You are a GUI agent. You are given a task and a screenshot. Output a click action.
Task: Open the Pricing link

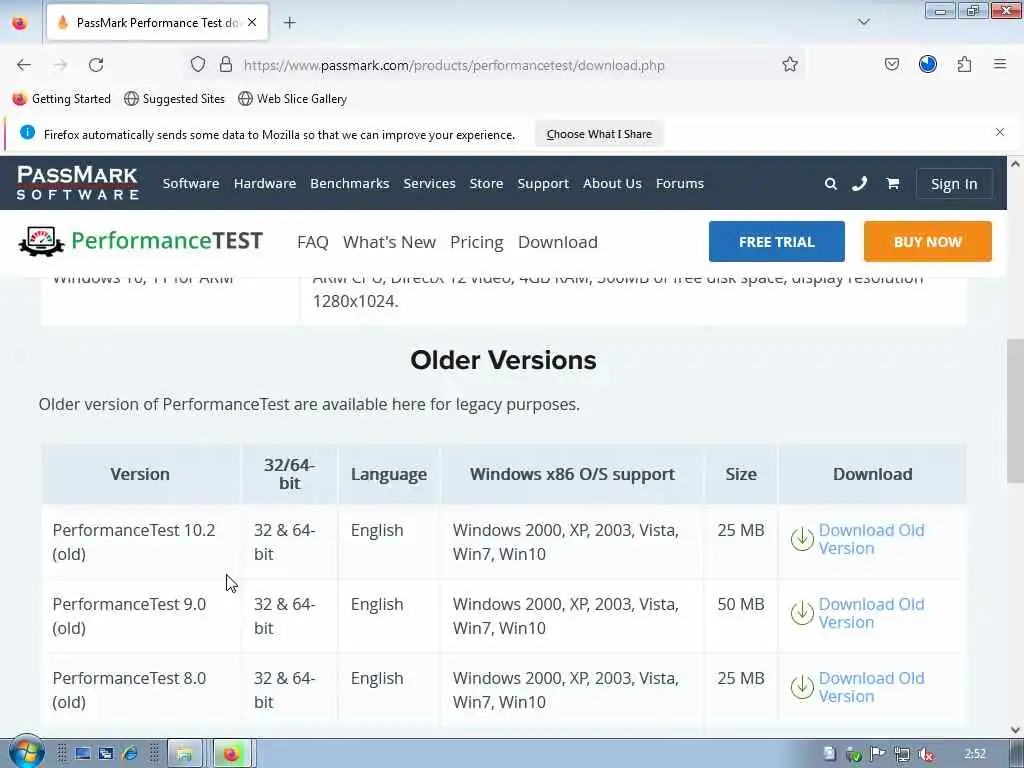[x=477, y=242]
